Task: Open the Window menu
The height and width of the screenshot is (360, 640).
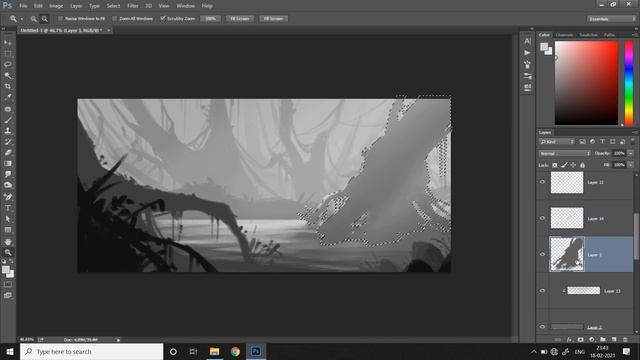Action: coord(186,6)
